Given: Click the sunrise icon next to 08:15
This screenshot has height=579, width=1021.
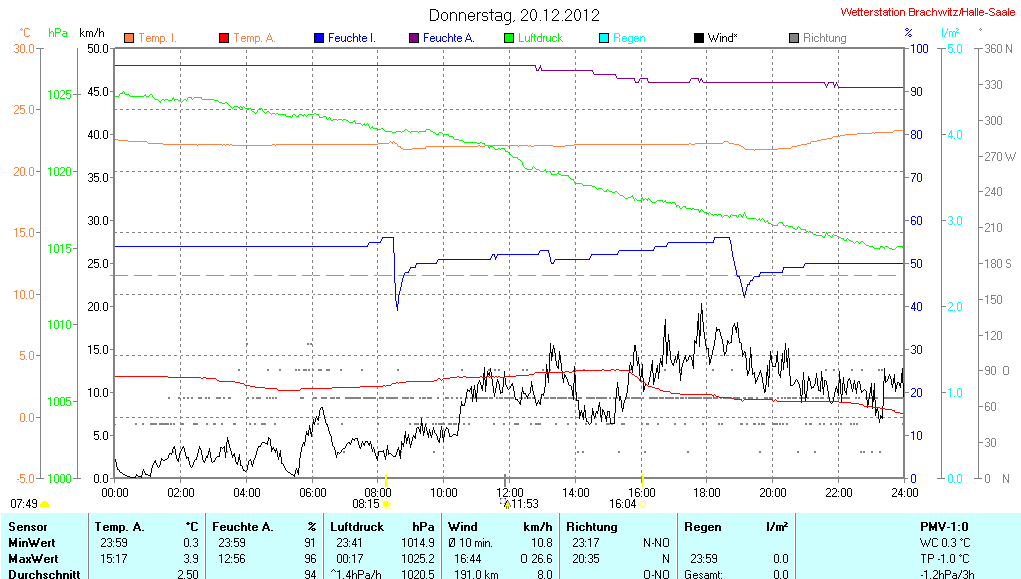Looking at the screenshot, I should [x=386, y=505].
